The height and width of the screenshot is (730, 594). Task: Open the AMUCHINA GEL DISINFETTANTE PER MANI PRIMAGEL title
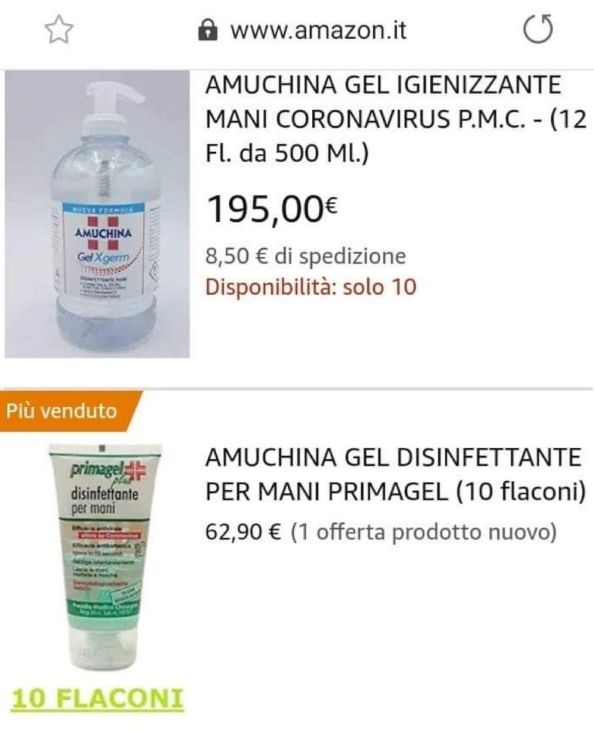coord(395,474)
